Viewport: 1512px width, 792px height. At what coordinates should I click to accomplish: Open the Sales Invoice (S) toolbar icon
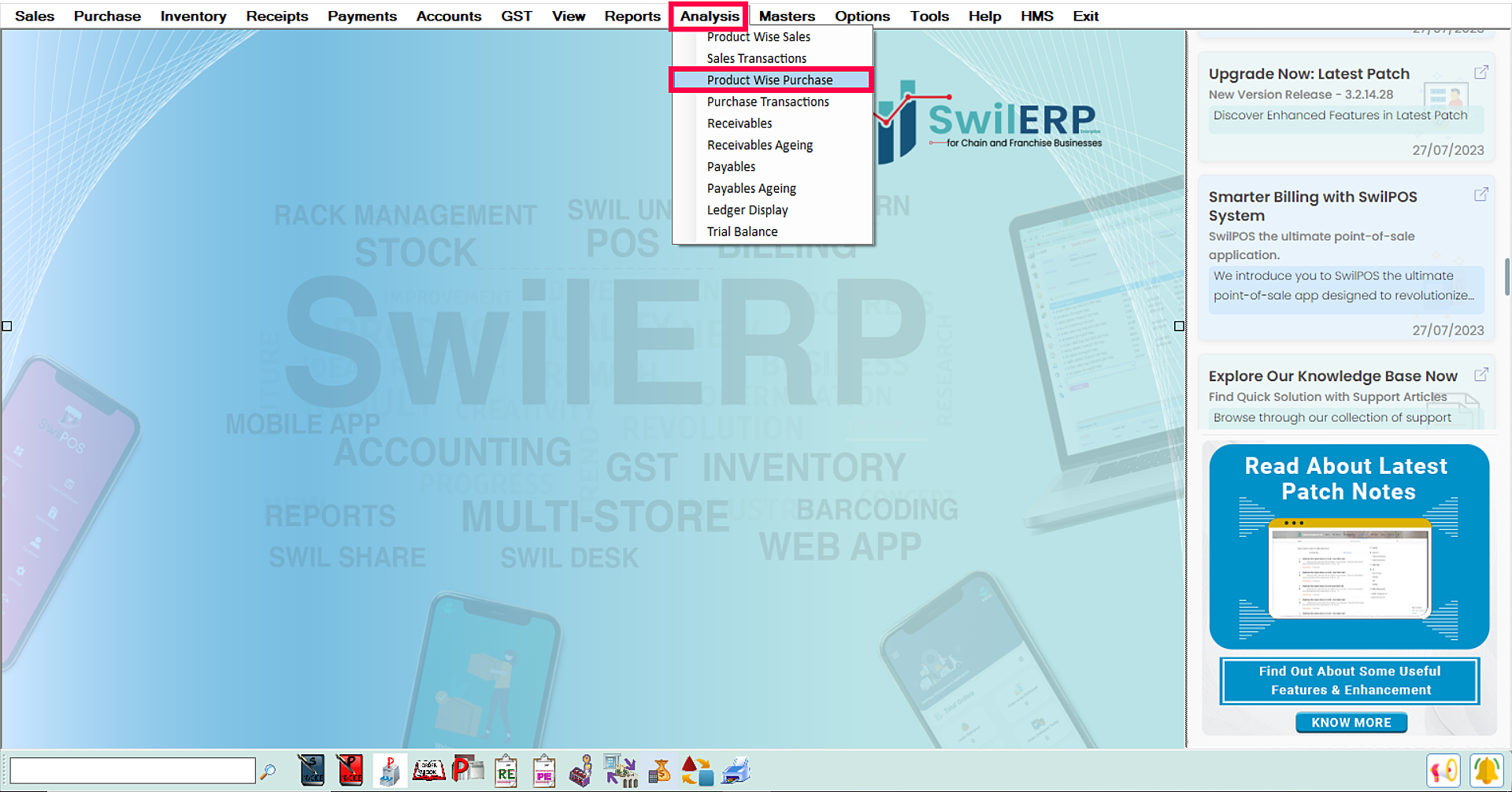[312, 770]
